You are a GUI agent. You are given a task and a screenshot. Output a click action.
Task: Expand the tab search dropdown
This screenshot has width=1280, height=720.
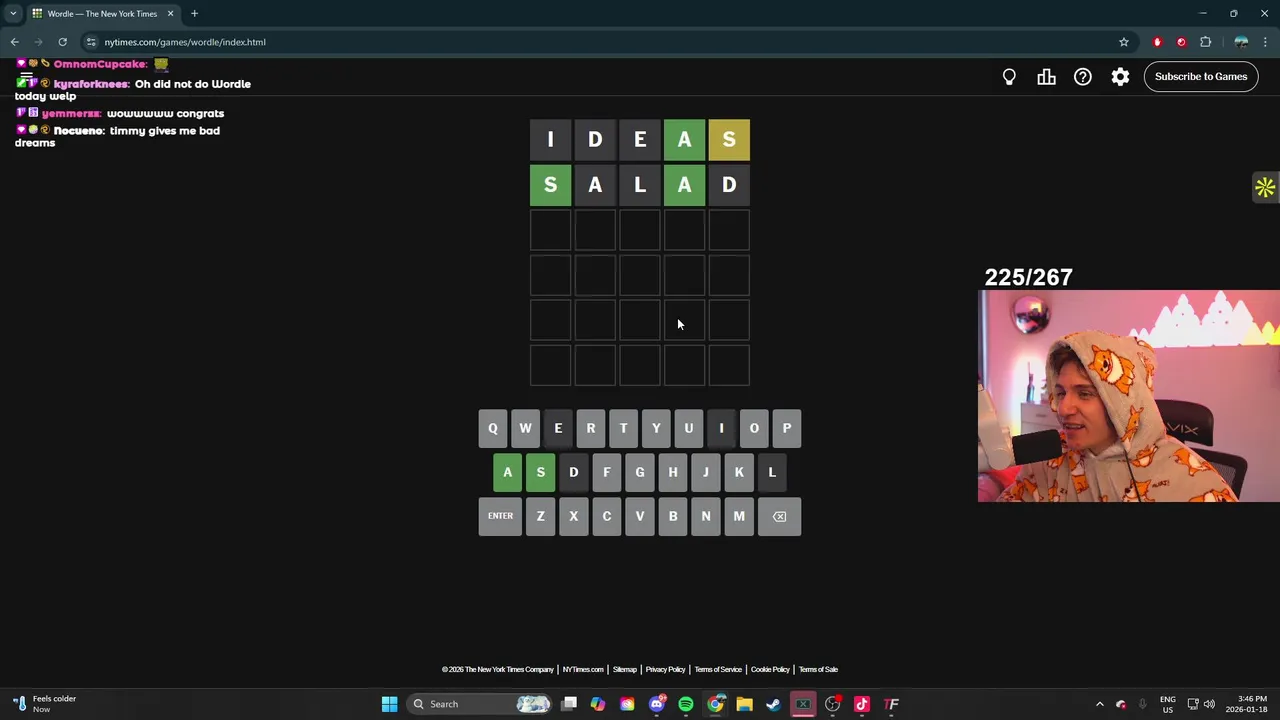[x=13, y=14]
